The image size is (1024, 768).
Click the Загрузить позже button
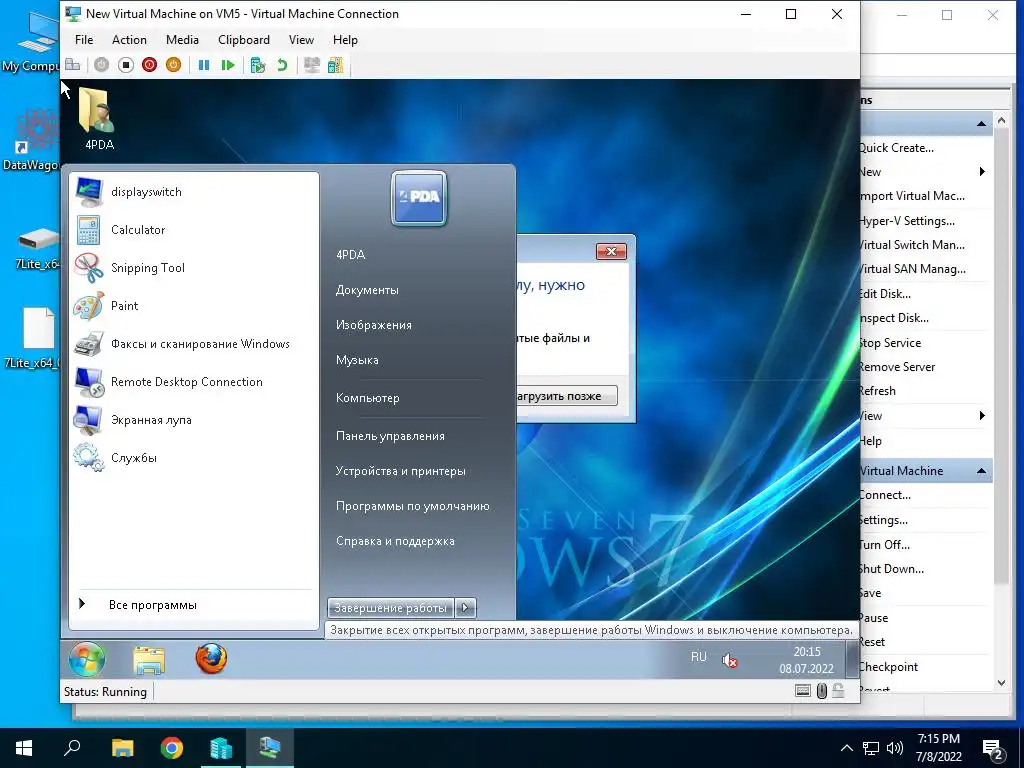tap(566, 396)
